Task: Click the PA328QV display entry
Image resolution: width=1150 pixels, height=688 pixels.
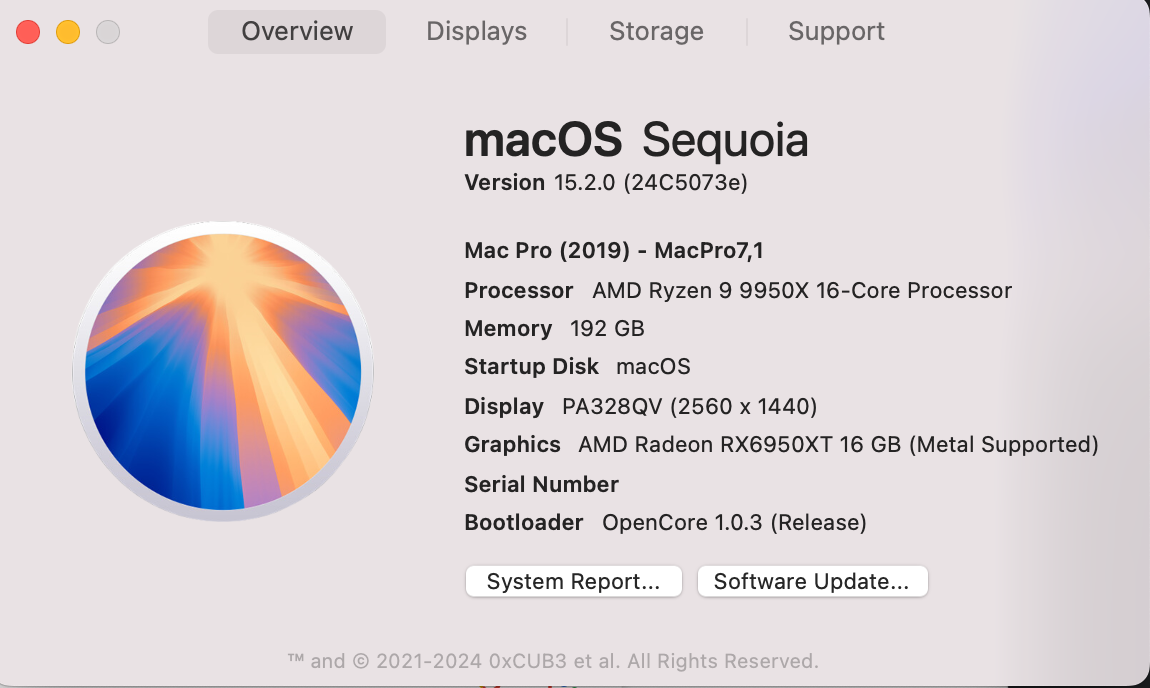Action: click(689, 407)
